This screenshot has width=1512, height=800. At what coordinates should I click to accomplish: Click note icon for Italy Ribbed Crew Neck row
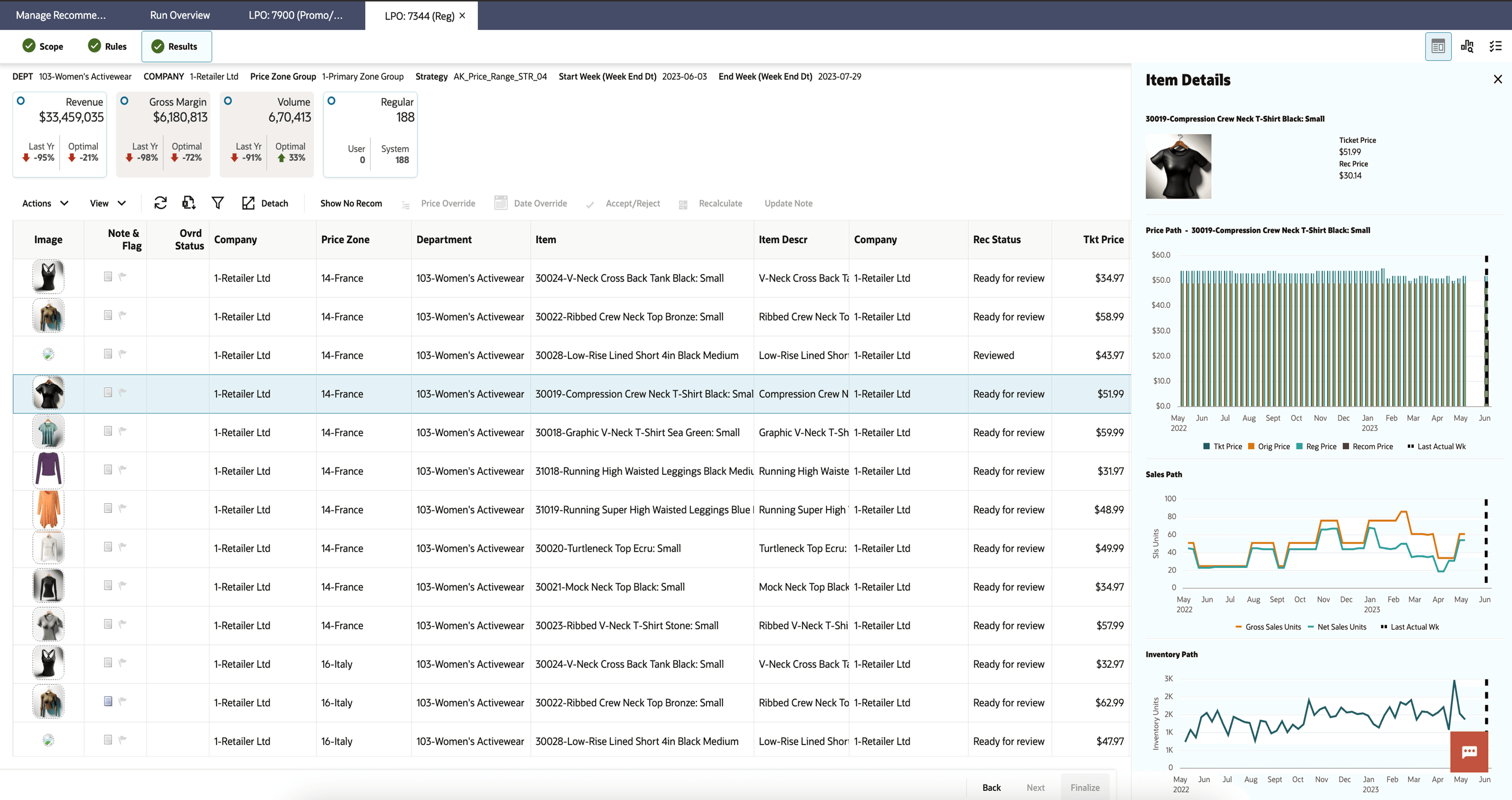pos(108,701)
